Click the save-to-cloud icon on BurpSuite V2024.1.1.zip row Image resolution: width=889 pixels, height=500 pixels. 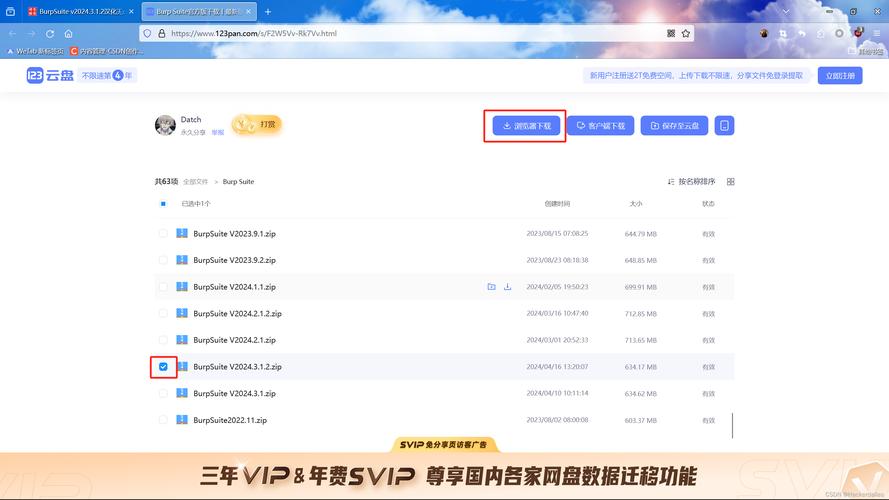point(492,287)
